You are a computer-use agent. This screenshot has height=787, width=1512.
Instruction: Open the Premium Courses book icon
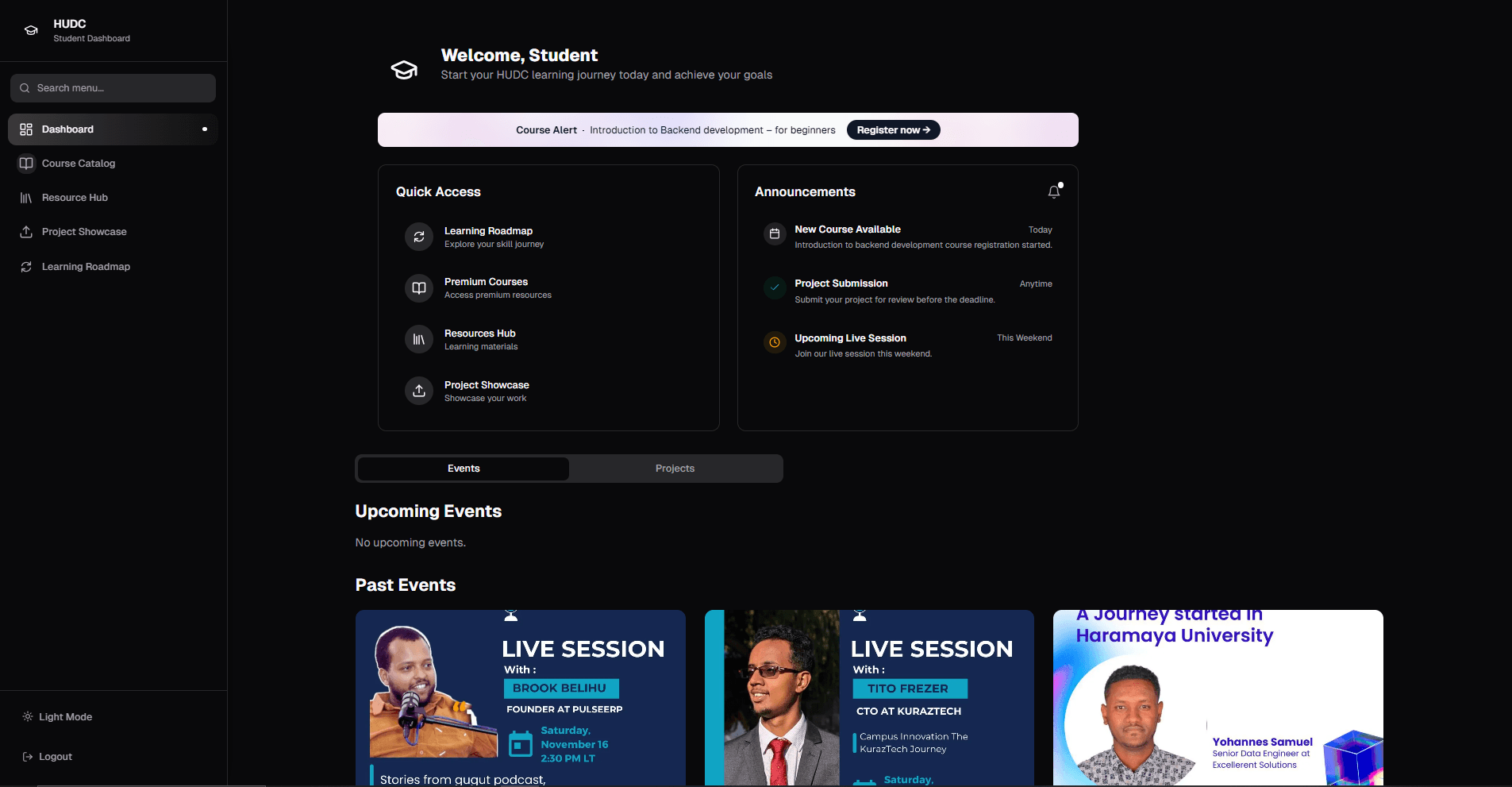[419, 288]
